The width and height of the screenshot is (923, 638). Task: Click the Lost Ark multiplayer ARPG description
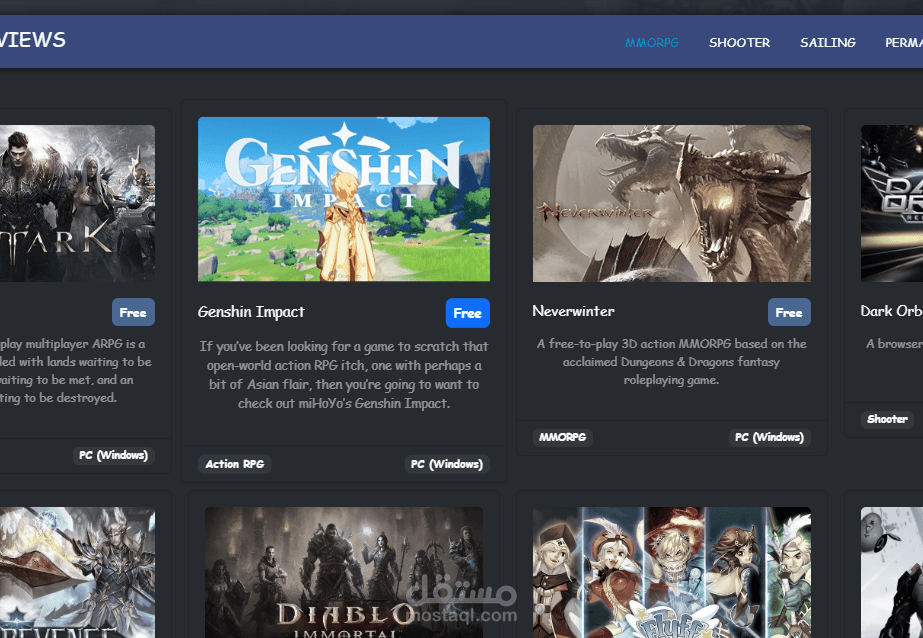click(x=75, y=371)
